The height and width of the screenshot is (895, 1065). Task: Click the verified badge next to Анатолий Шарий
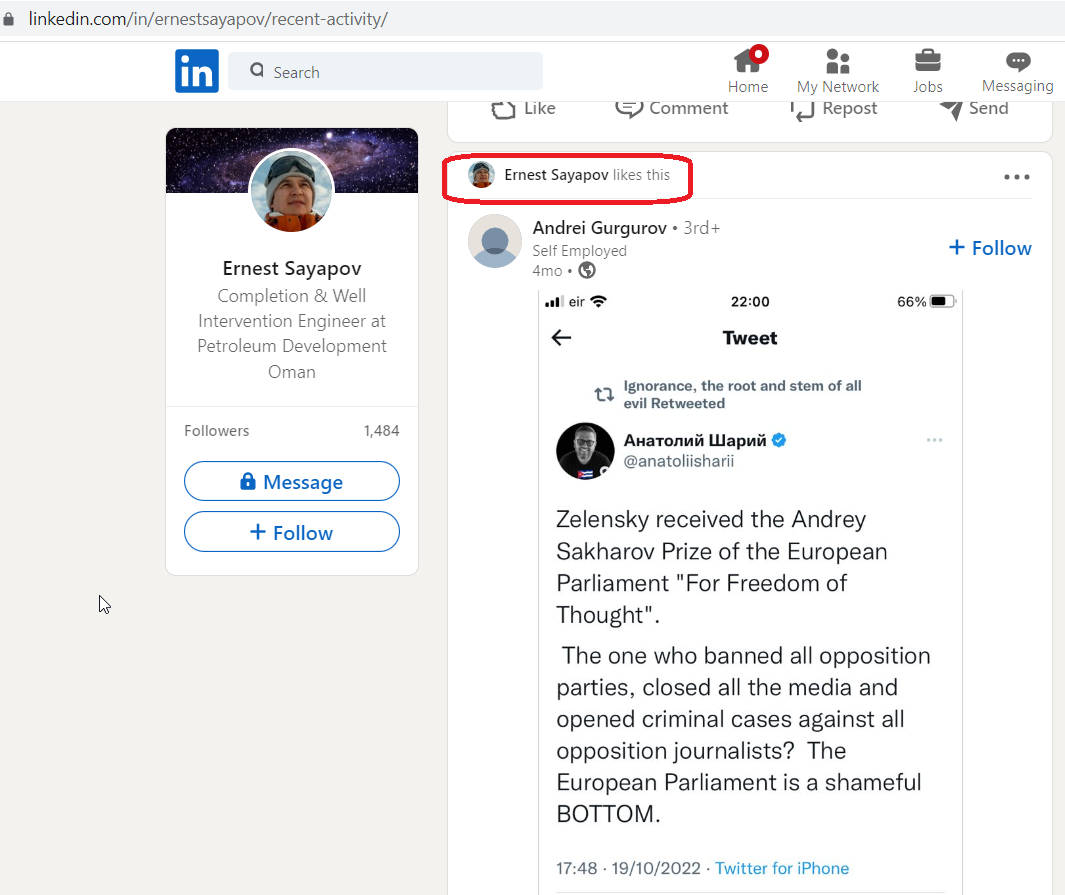[779, 440]
